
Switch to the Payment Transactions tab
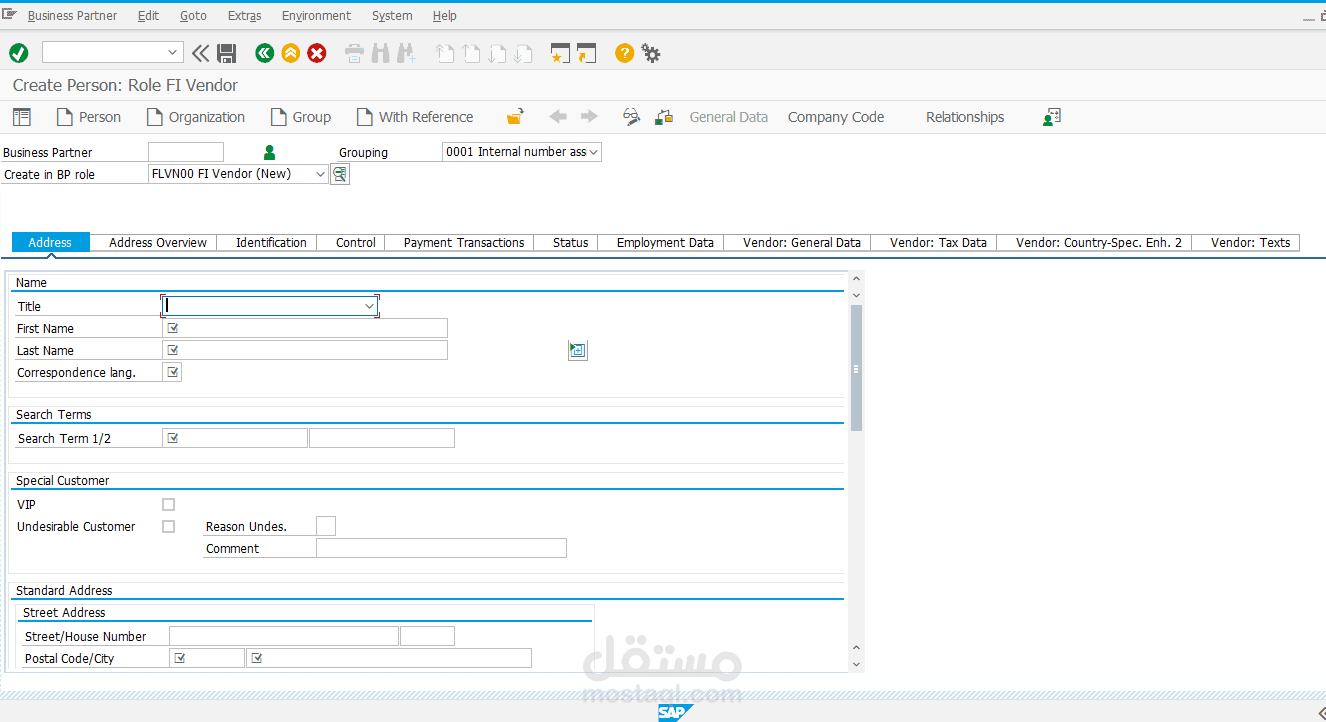click(x=463, y=242)
